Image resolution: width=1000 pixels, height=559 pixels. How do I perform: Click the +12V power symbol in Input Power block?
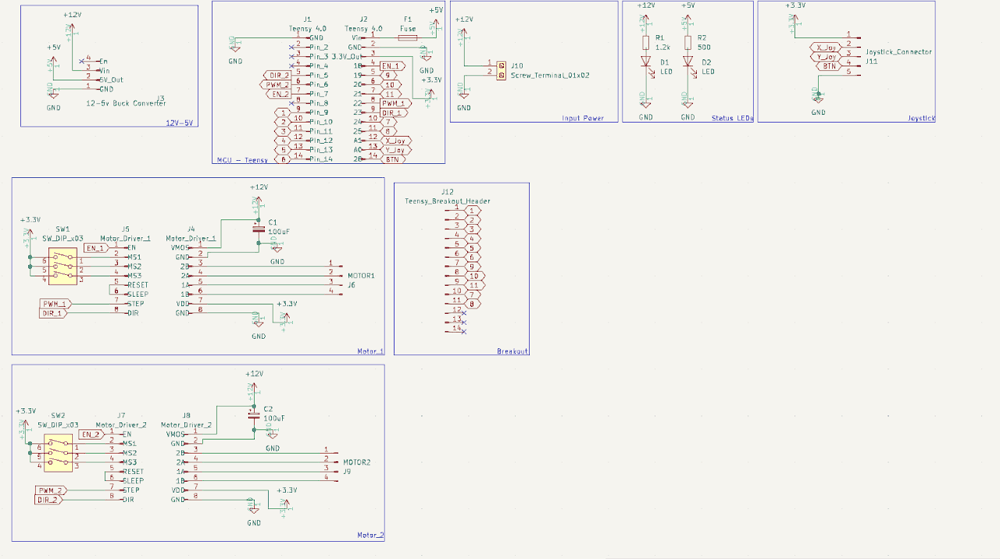point(464,34)
